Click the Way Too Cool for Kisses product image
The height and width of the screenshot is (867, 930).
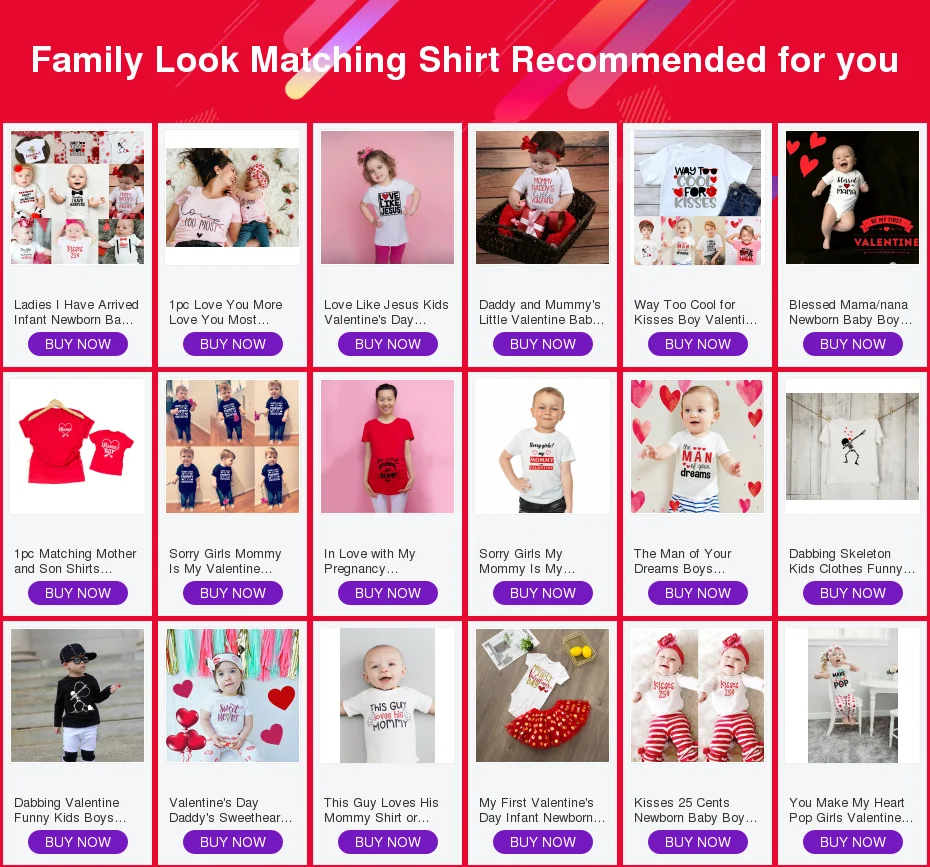tap(698, 197)
